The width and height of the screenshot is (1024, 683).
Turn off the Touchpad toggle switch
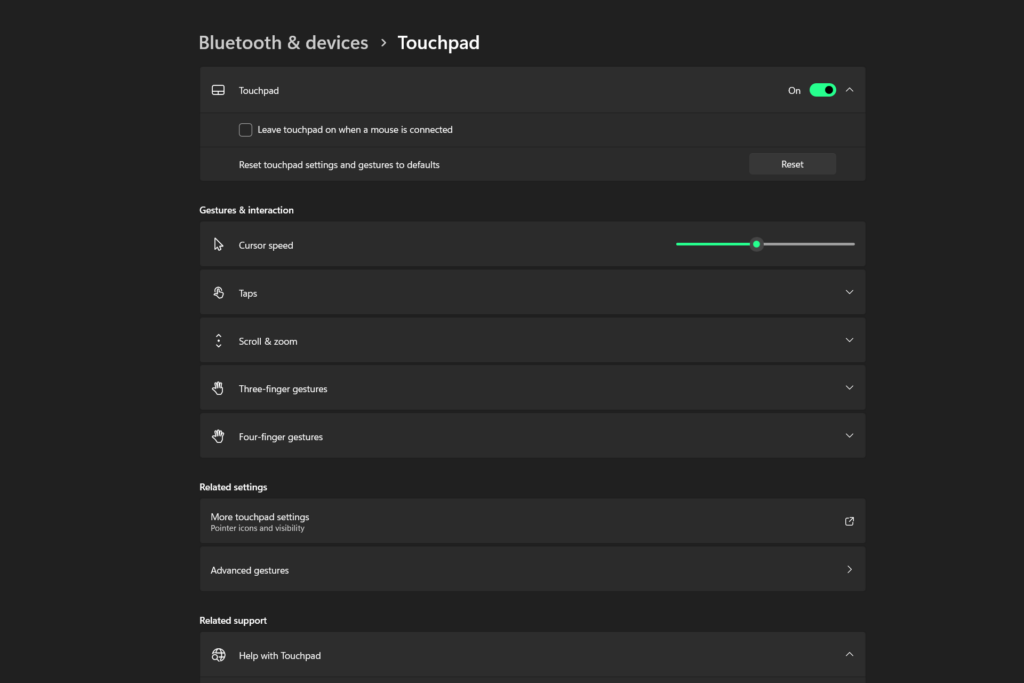click(x=822, y=90)
